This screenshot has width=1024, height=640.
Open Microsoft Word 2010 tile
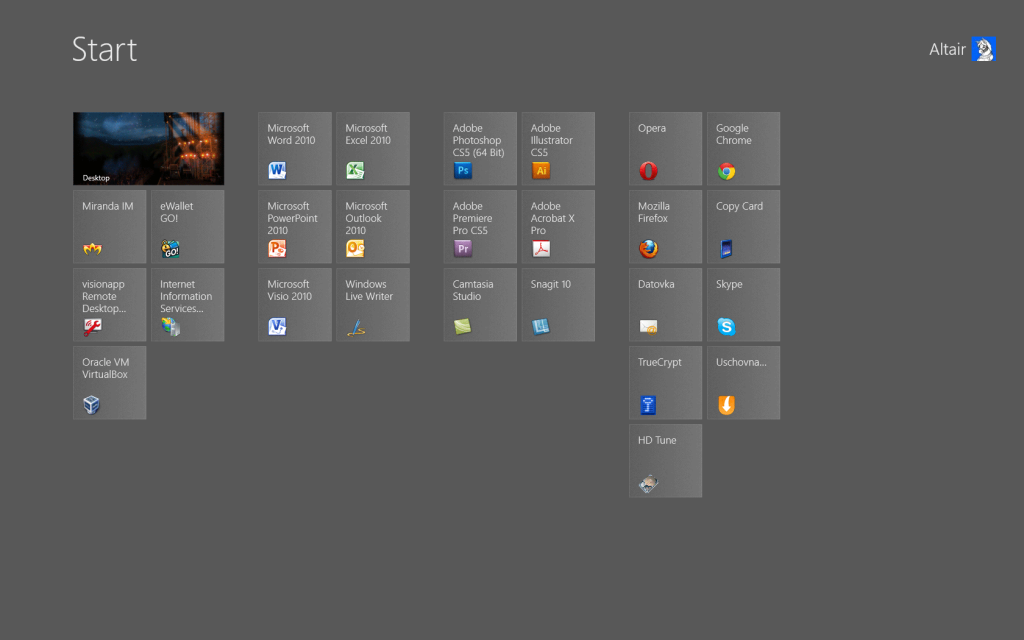pos(295,148)
